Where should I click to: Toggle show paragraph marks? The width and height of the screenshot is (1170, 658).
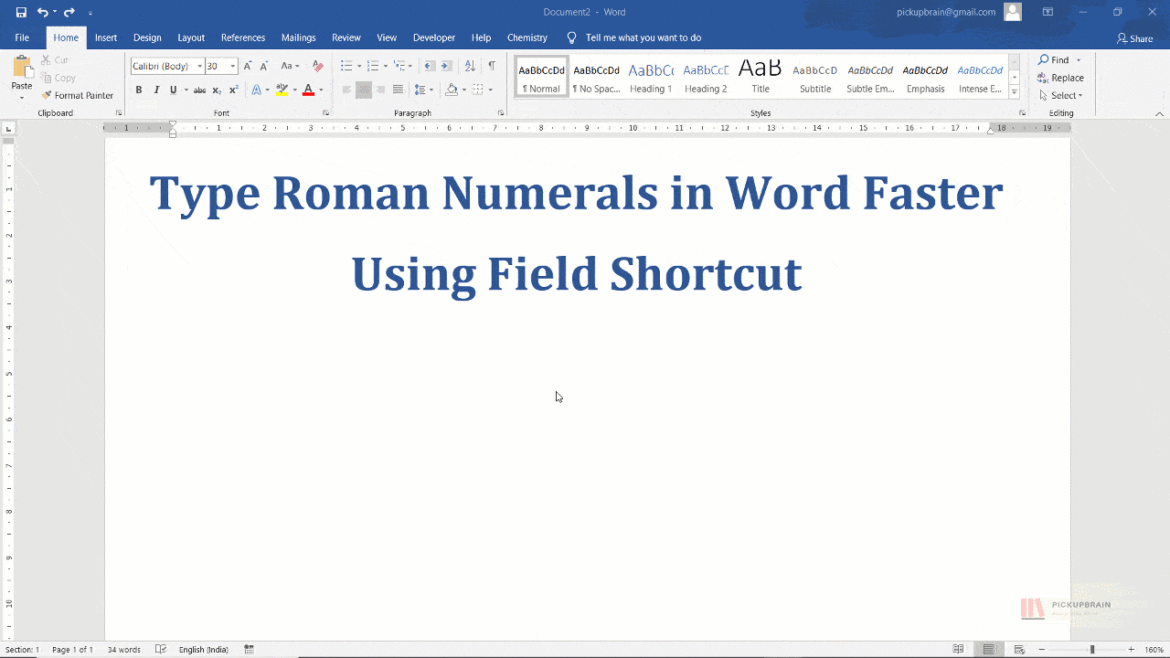point(491,64)
